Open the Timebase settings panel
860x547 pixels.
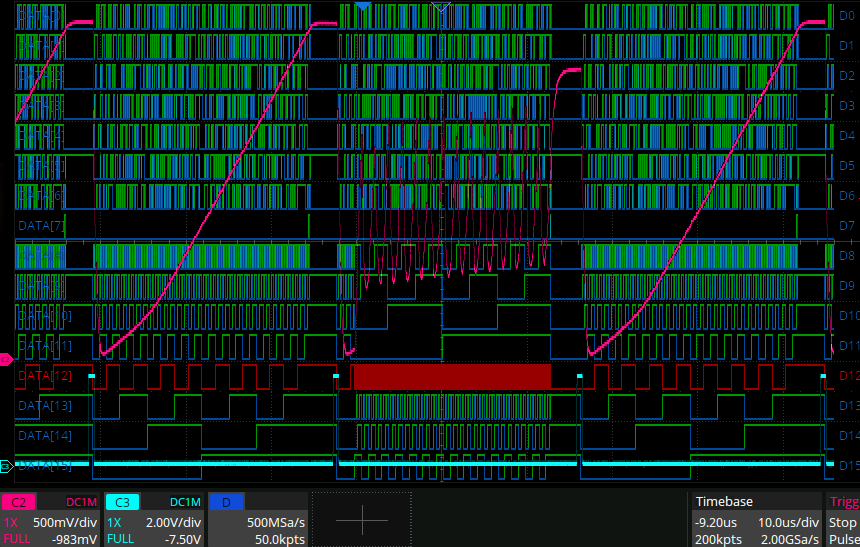click(x=757, y=519)
